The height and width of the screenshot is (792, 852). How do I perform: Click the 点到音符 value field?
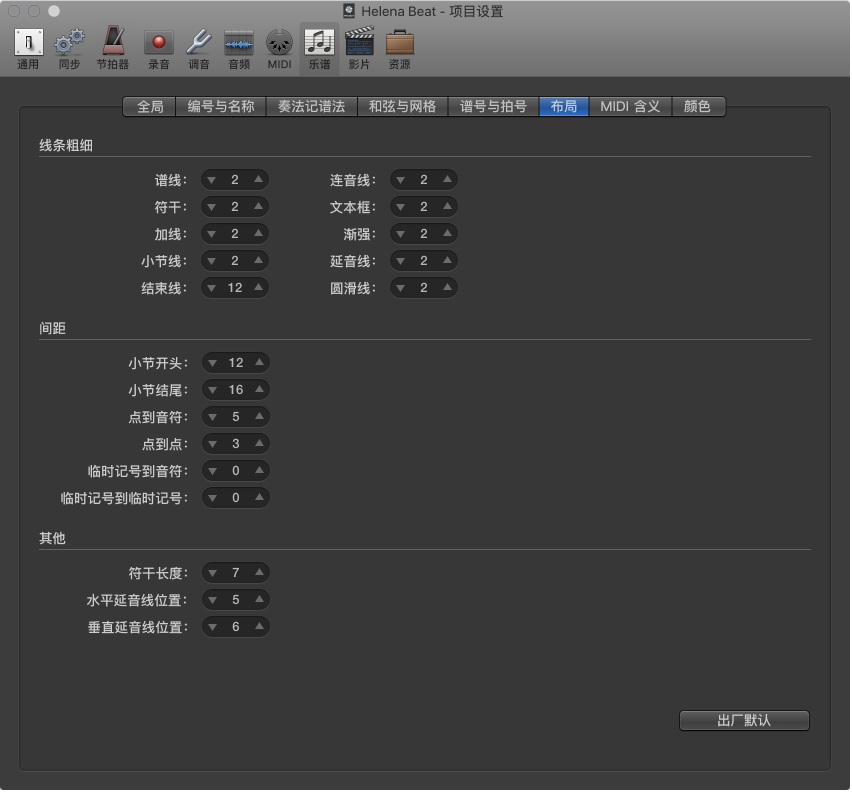(235, 417)
